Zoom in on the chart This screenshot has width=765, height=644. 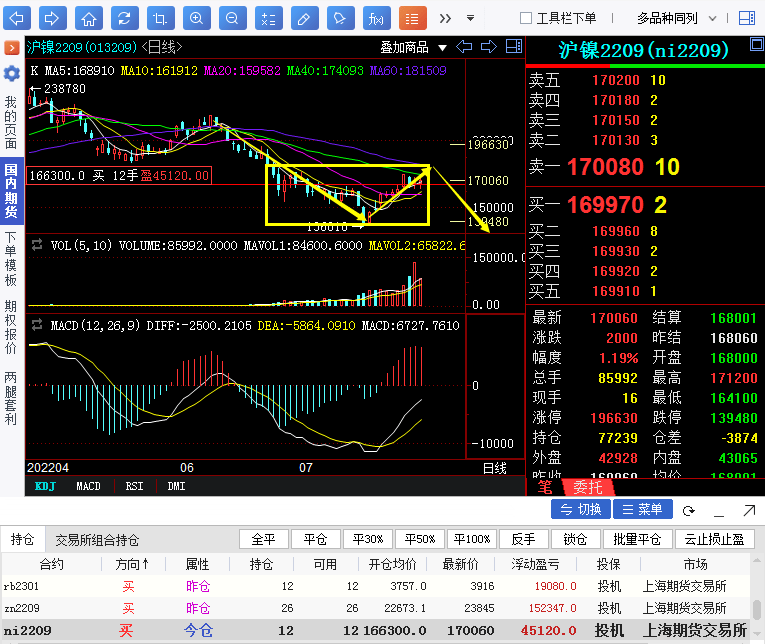(197, 18)
